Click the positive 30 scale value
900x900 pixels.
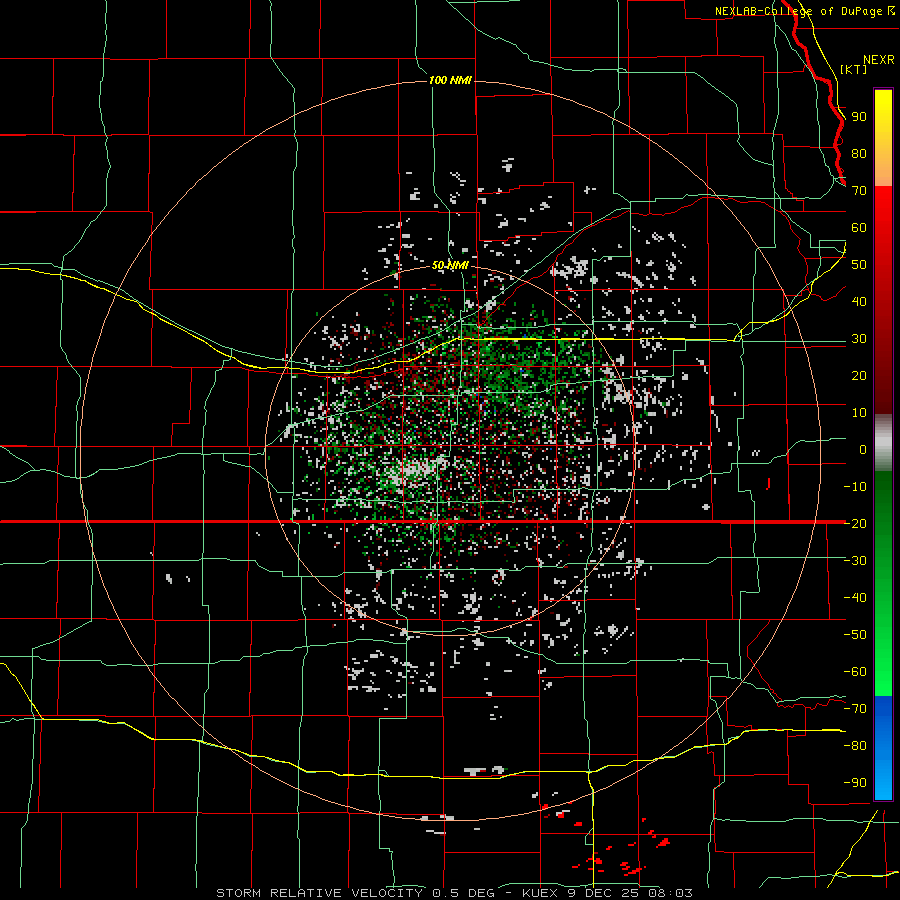859,339
